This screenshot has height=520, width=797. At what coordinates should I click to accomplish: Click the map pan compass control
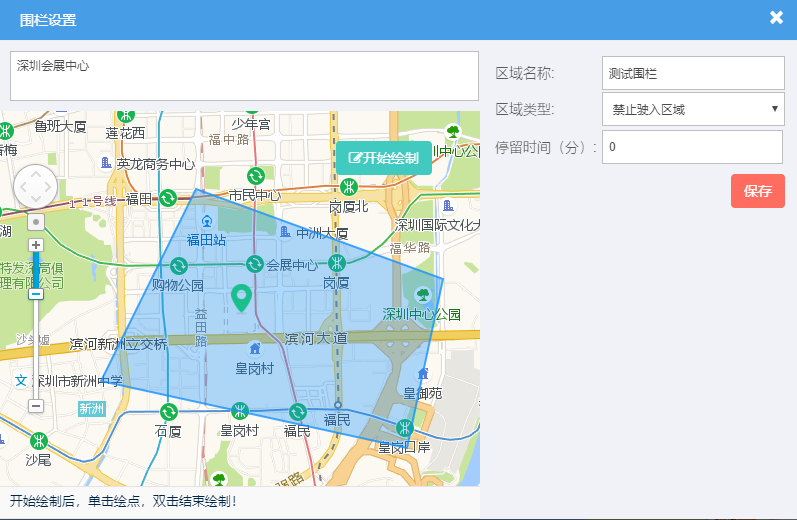(37, 186)
